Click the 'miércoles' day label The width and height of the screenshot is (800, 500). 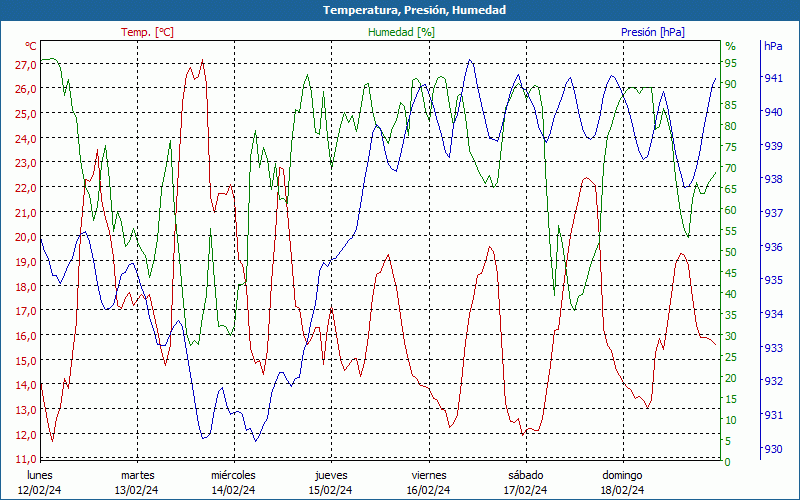click(233, 475)
